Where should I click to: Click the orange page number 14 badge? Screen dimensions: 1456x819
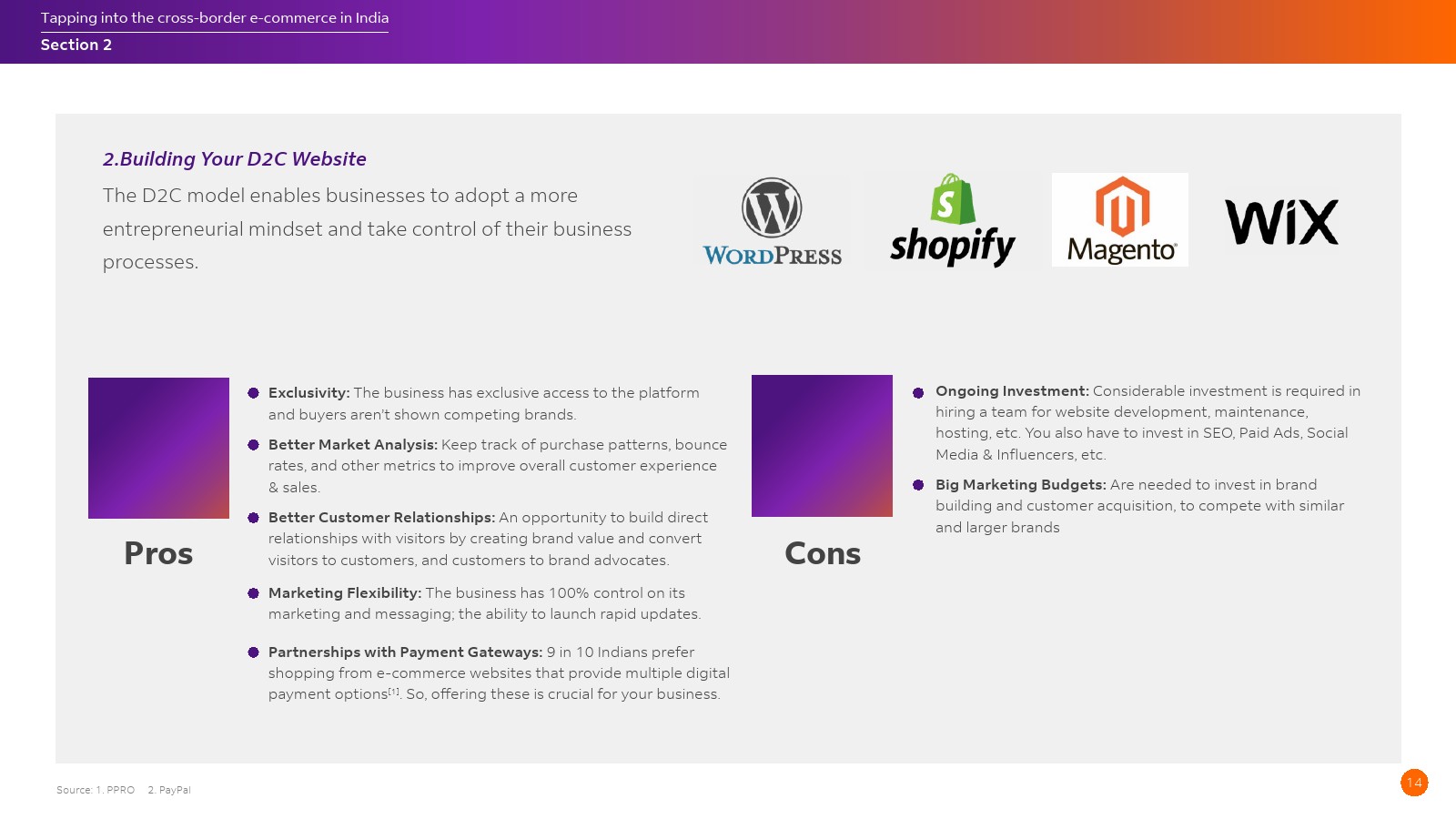coord(1414,783)
